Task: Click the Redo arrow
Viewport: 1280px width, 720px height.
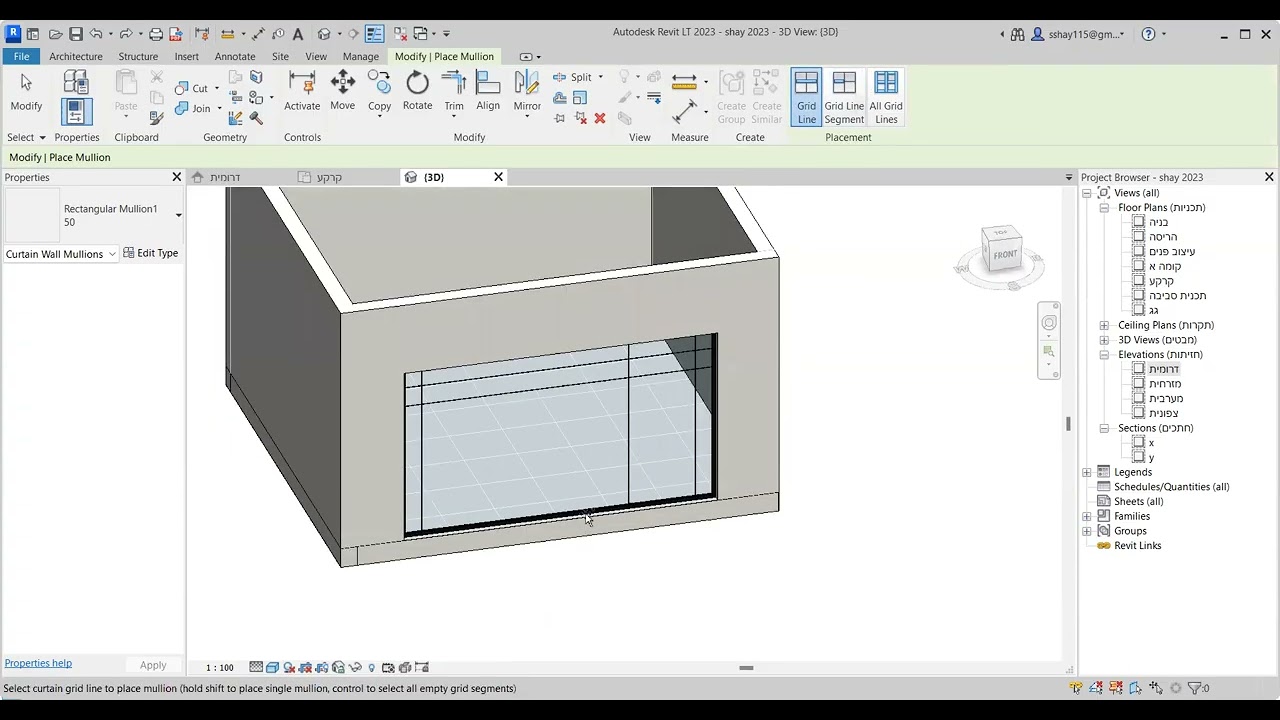Action: tap(124, 34)
